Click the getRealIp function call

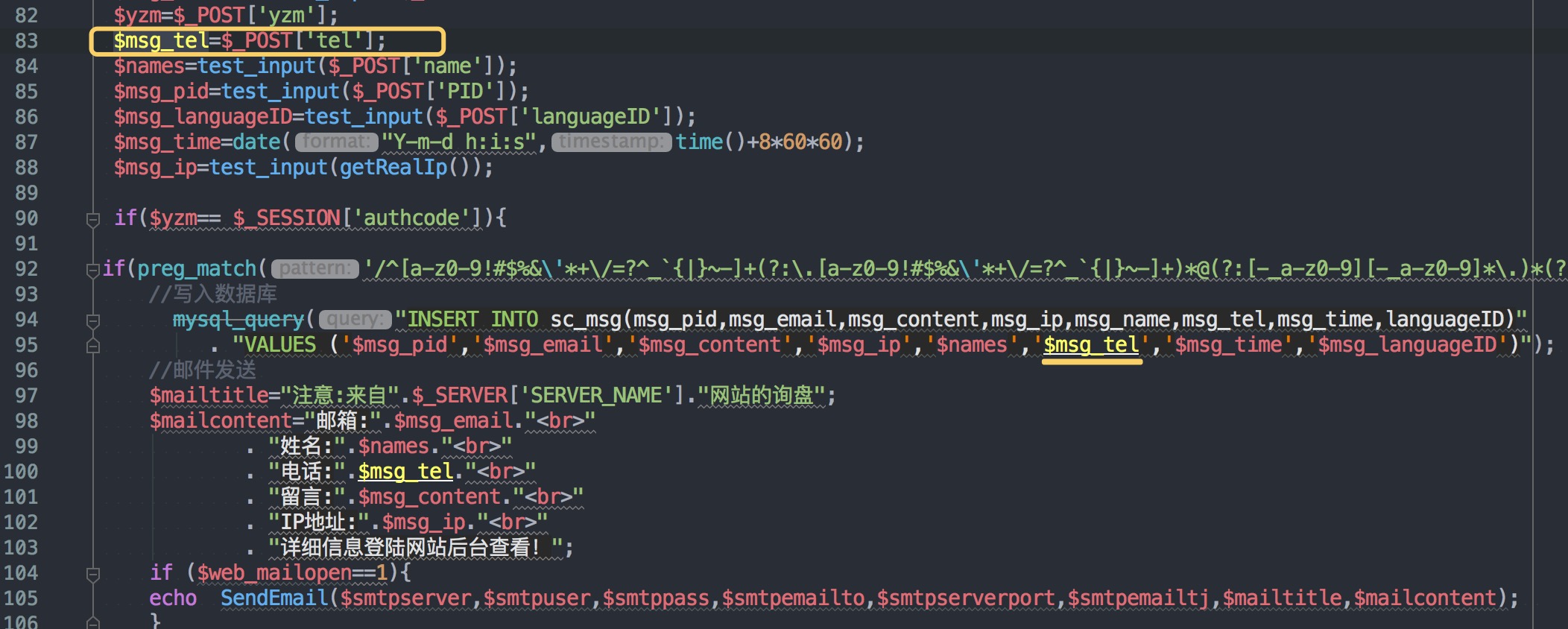pyautogui.click(x=393, y=167)
